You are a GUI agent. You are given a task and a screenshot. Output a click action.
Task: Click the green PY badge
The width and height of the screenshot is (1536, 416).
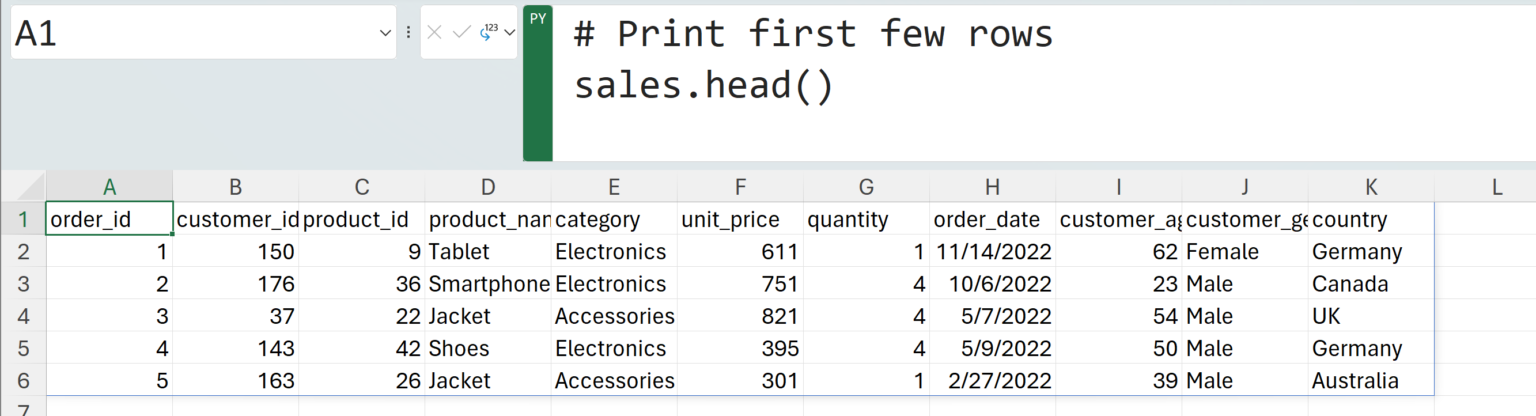(x=537, y=19)
